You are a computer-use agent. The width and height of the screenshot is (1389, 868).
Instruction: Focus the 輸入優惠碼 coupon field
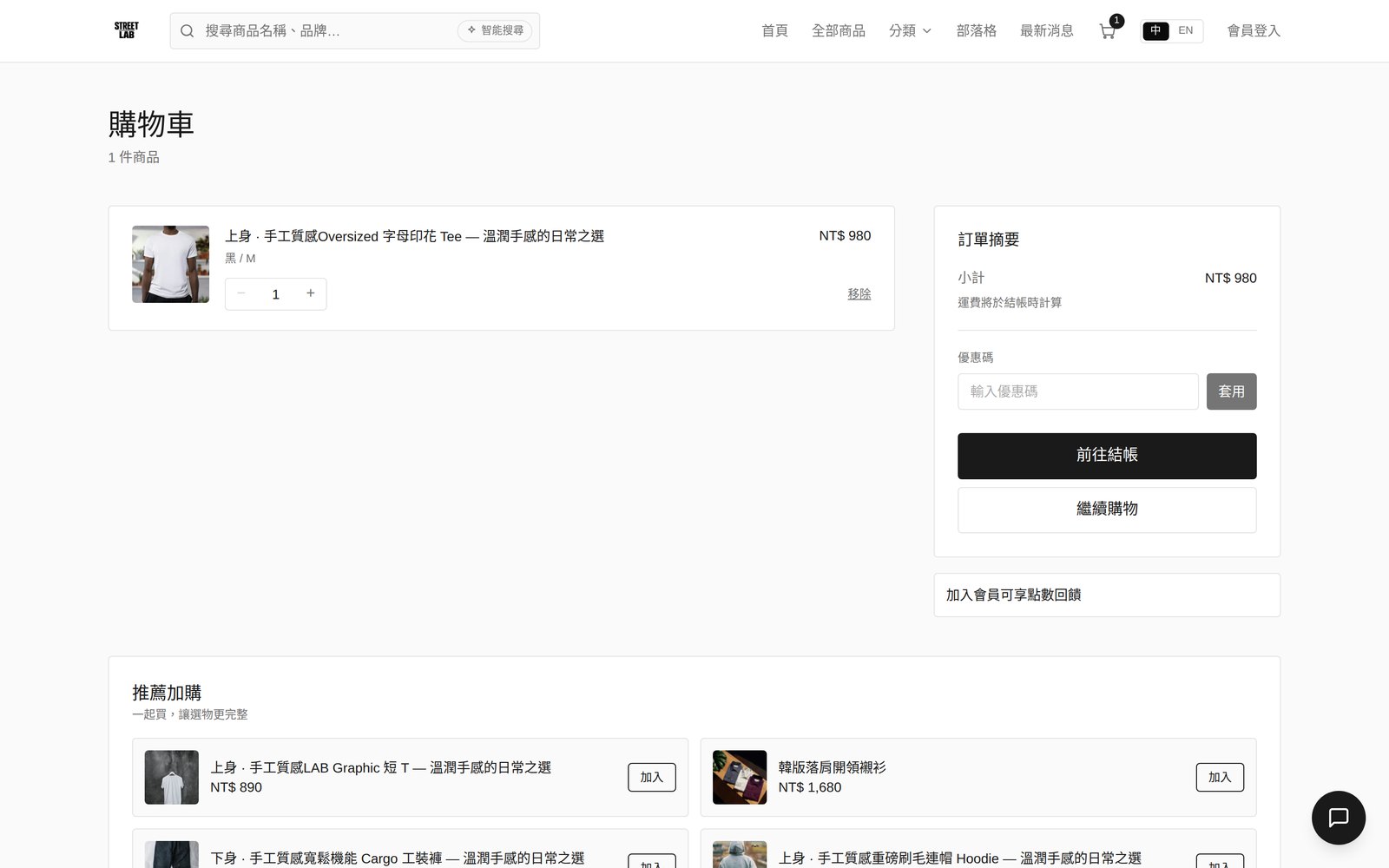click(x=1077, y=391)
